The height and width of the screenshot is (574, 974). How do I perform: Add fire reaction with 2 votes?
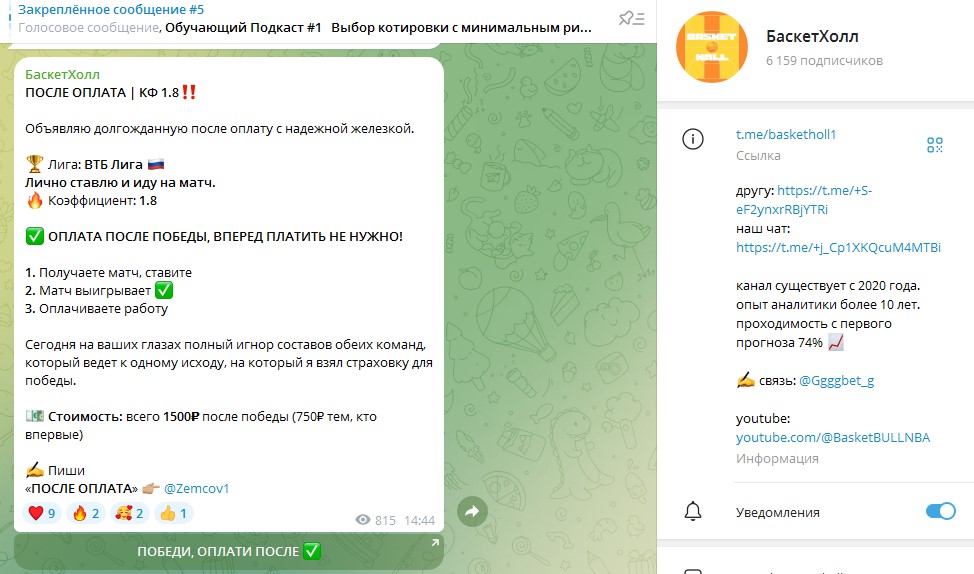coord(86,513)
